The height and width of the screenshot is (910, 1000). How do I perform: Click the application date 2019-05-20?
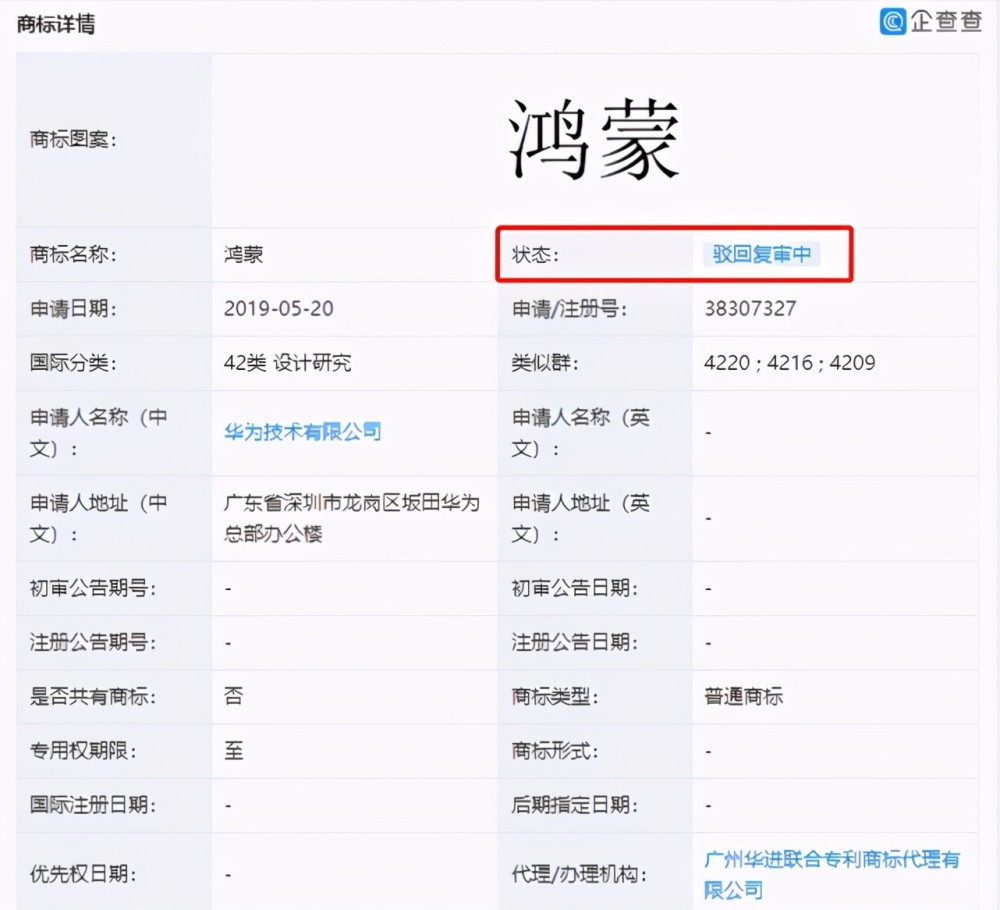tap(279, 309)
